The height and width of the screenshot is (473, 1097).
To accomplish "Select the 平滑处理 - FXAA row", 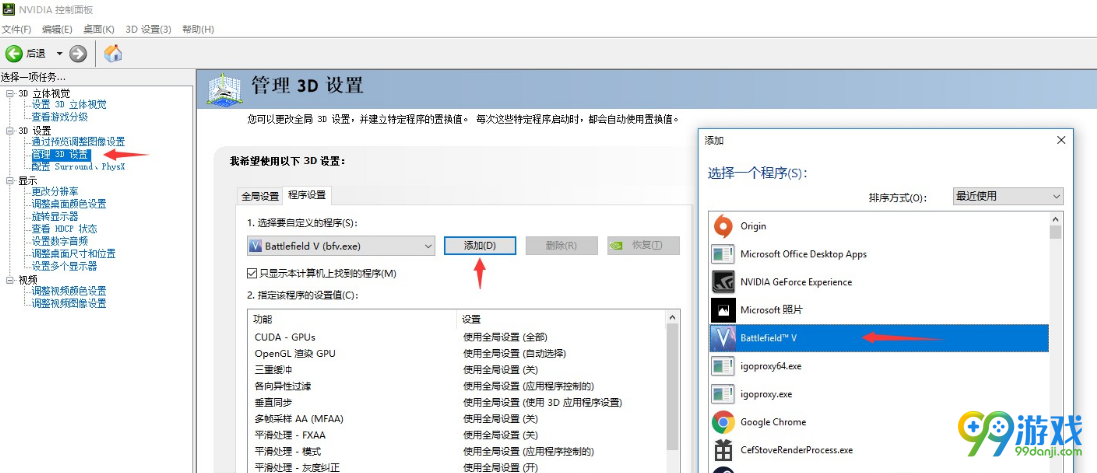I will coord(457,435).
